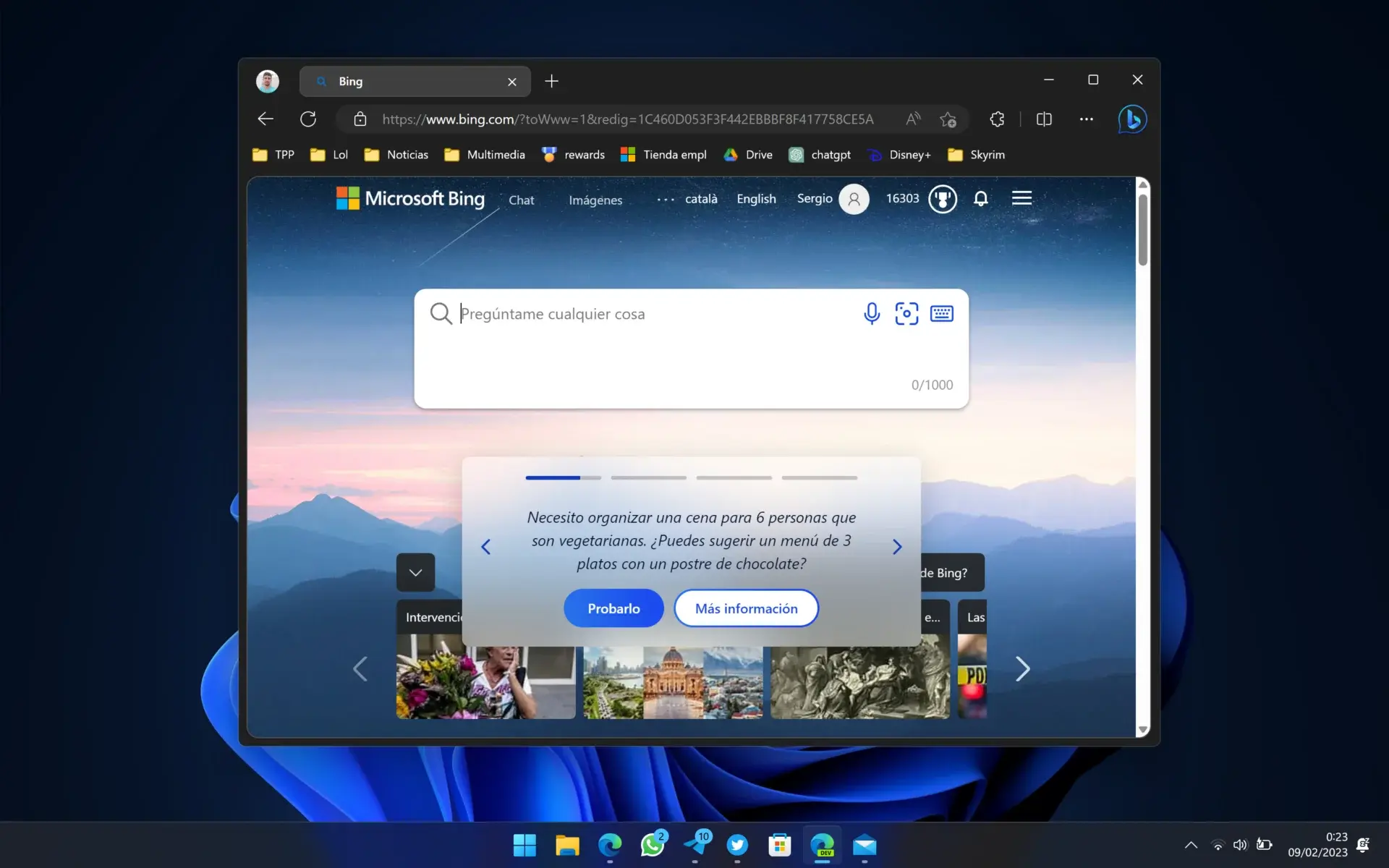Open the Chat tab

coord(521,200)
